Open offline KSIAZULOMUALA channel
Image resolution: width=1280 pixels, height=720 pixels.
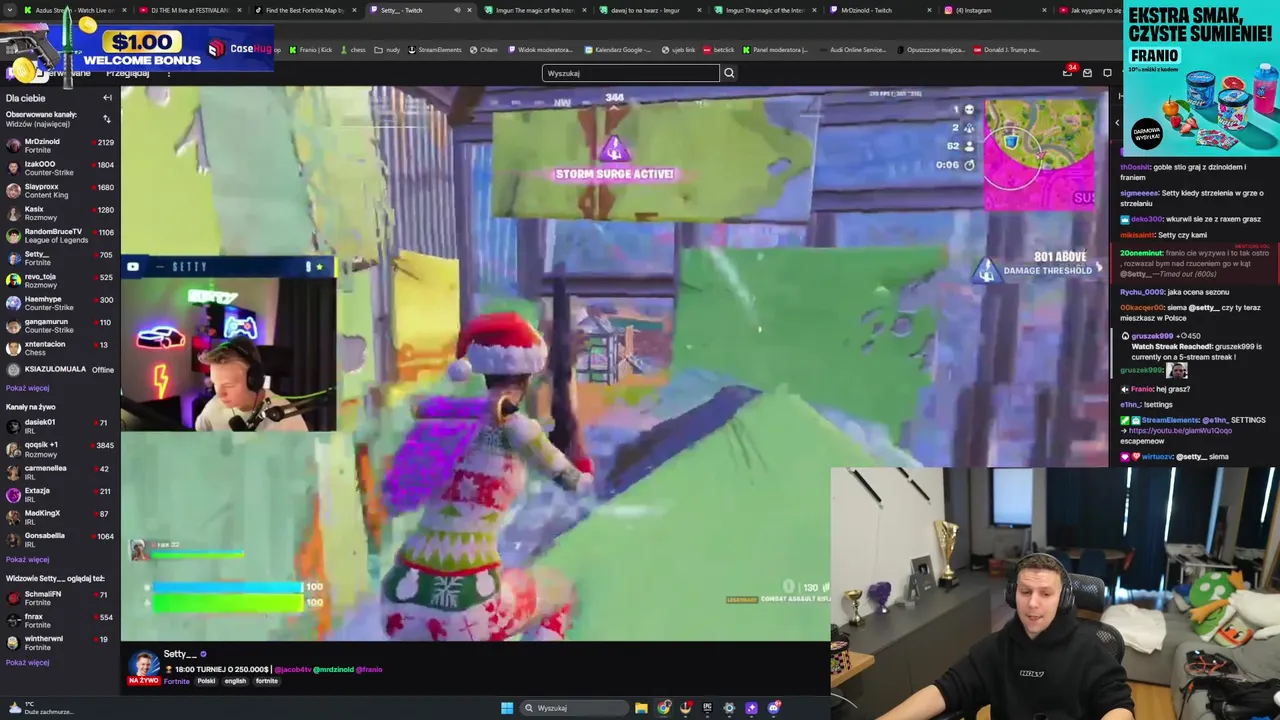click(x=60, y=370)
